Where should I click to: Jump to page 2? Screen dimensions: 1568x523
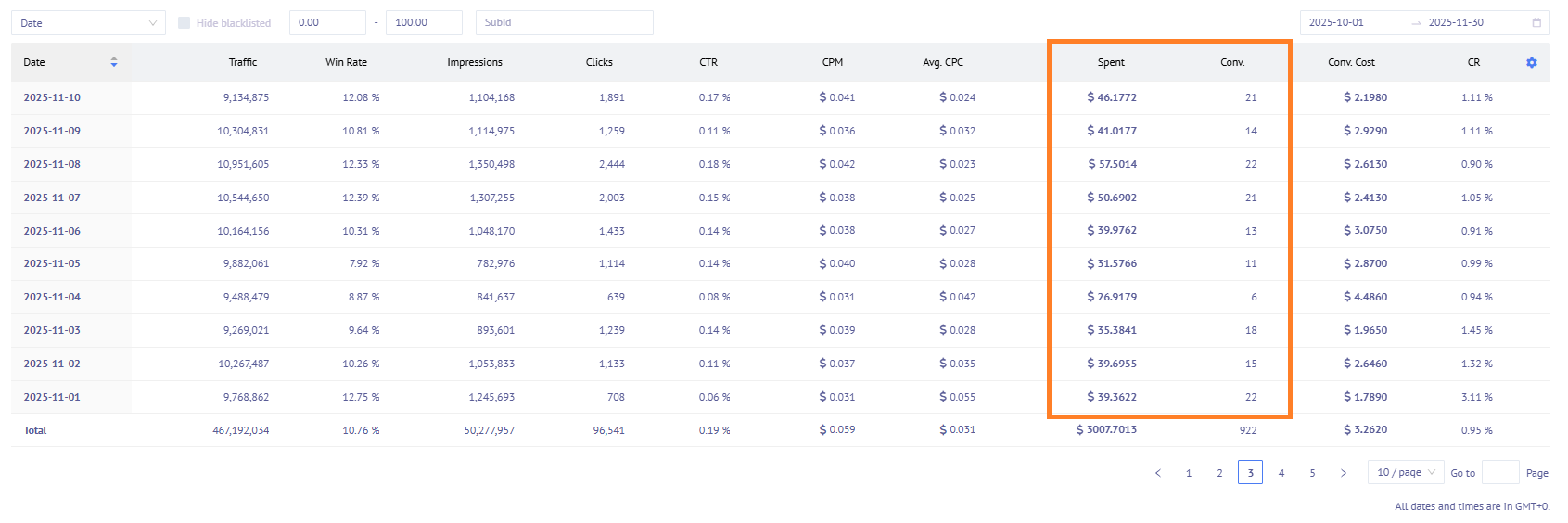1219,473
